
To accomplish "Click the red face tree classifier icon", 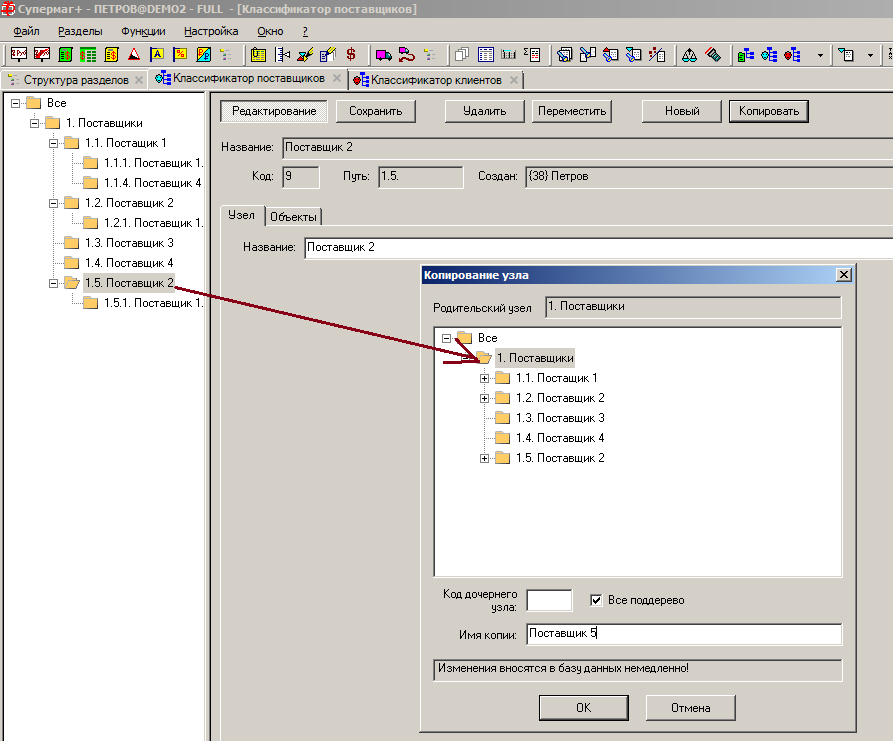I will coord(792,55).
